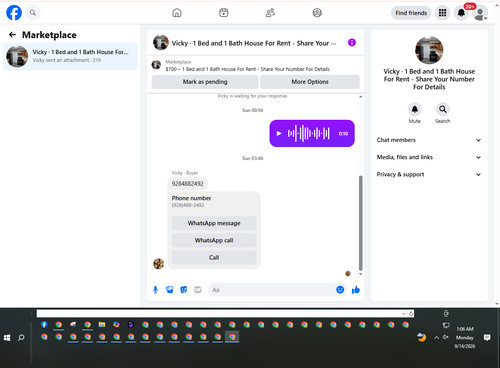Screen dimensions: 500x368
Task: Expand the Chat members section
Action: tap(429, 140)
